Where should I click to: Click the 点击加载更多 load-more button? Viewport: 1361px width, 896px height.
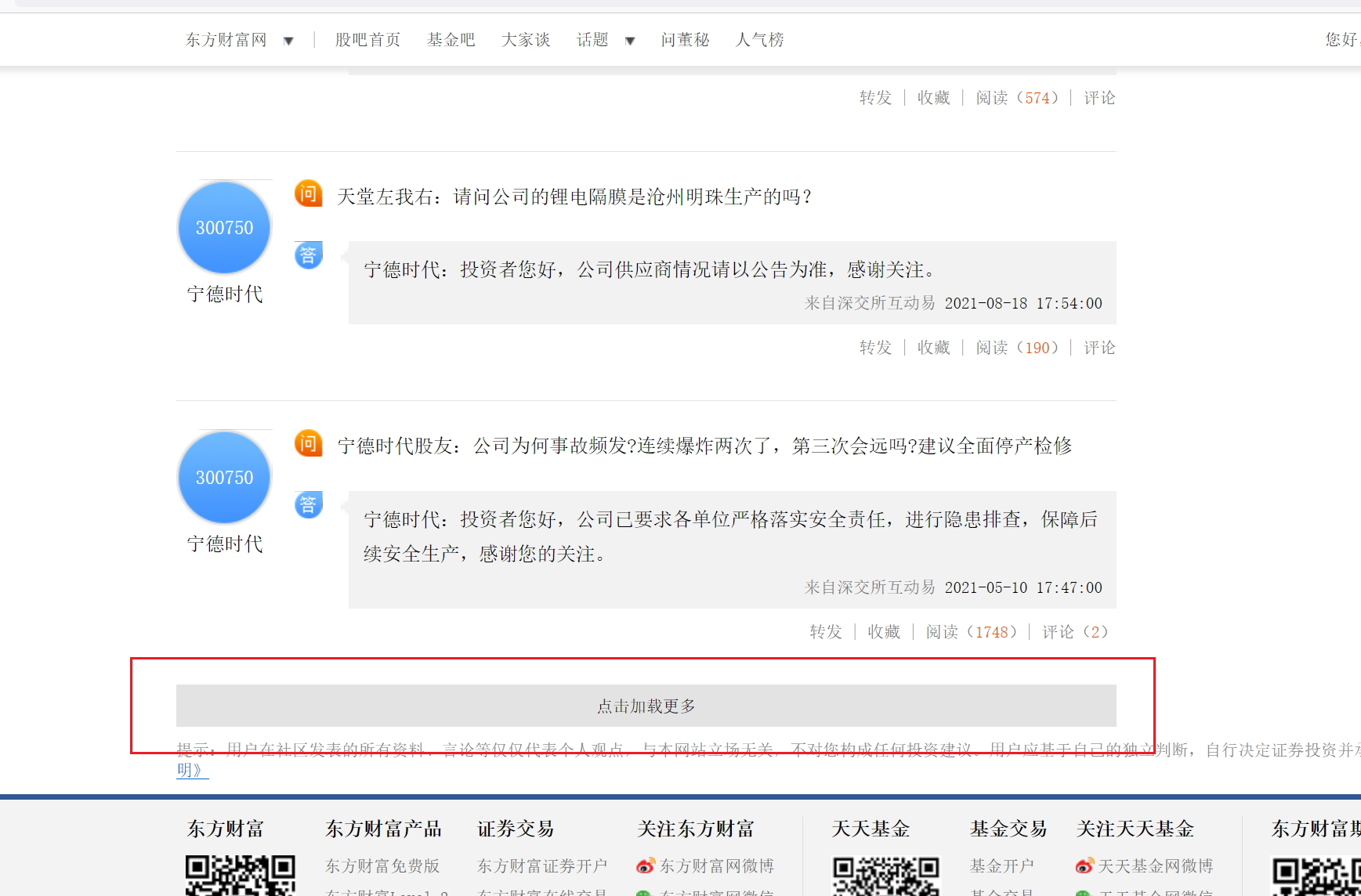point(646,706)
